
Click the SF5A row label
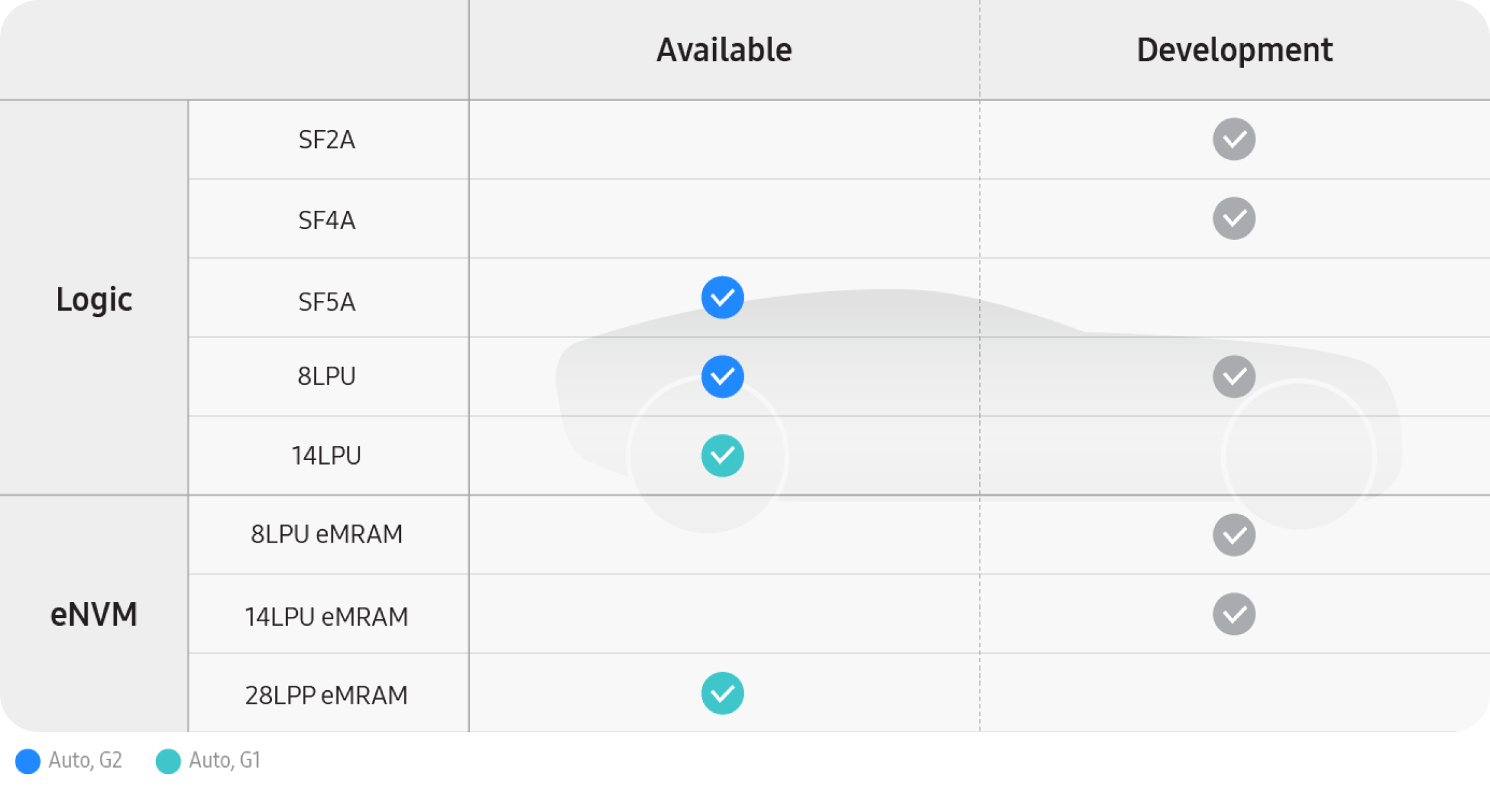327,302
